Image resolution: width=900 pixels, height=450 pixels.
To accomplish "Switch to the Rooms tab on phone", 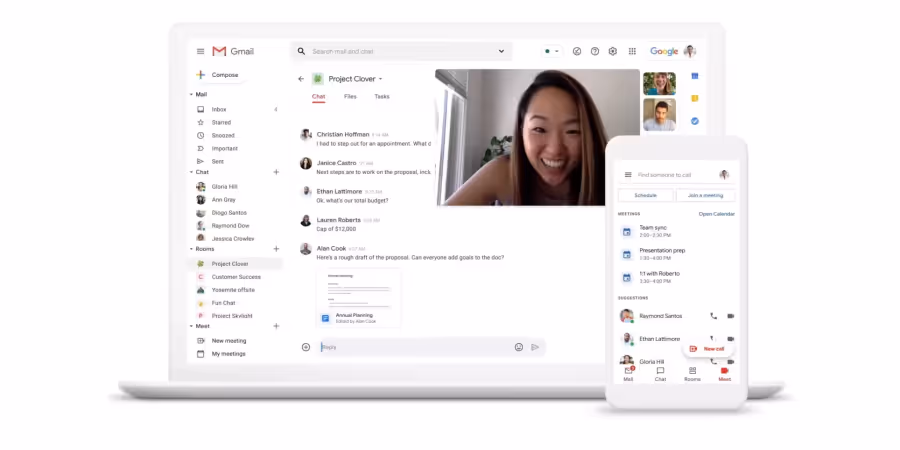I will point(692,374).
